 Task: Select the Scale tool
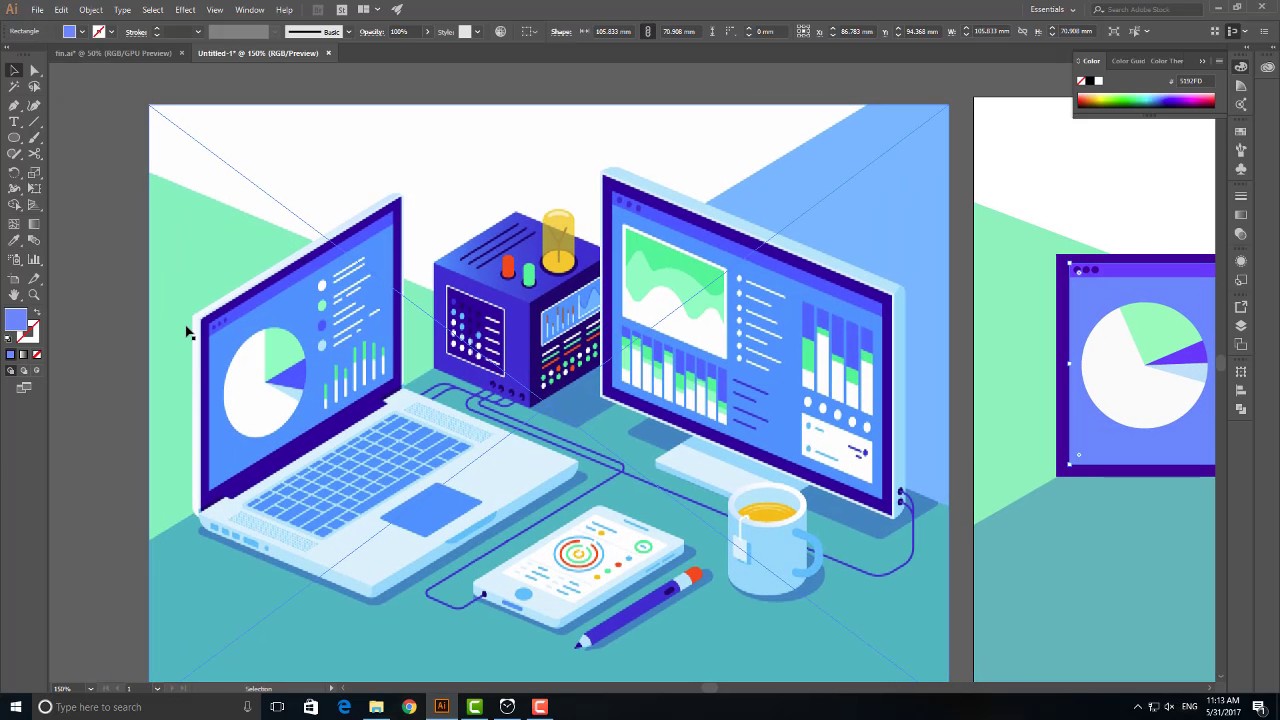(34, 172)
